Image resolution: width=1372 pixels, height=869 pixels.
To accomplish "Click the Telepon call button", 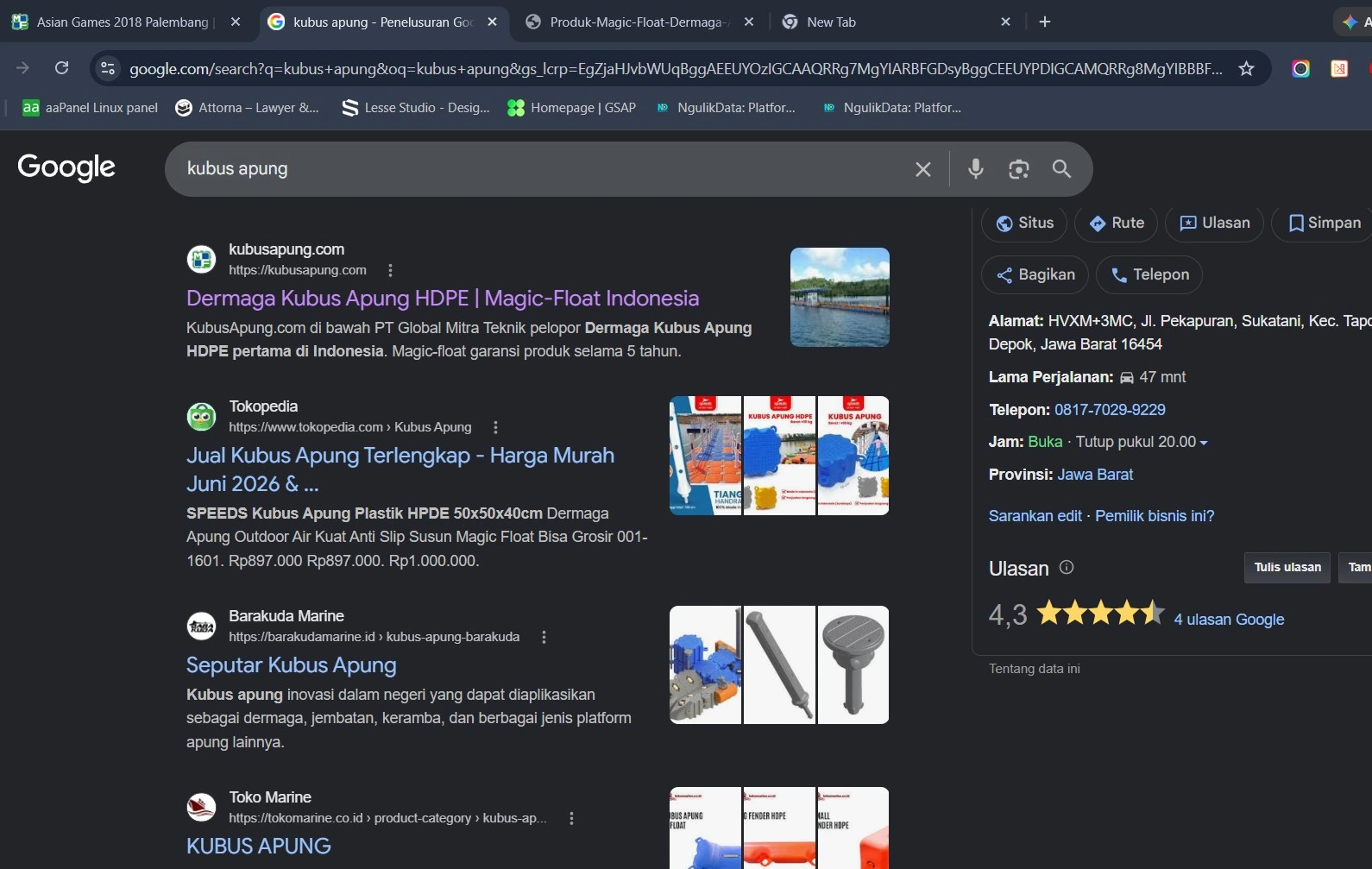I will click(x=1149, y=274).
